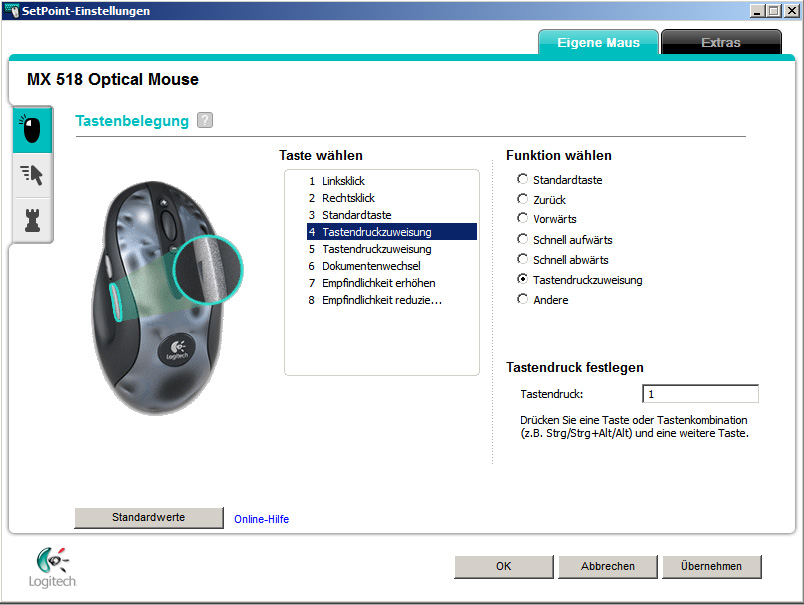Select button 6 Dokumentenwechsel in list
Viewport: 804px width, 605px height.
click(392, 266)
